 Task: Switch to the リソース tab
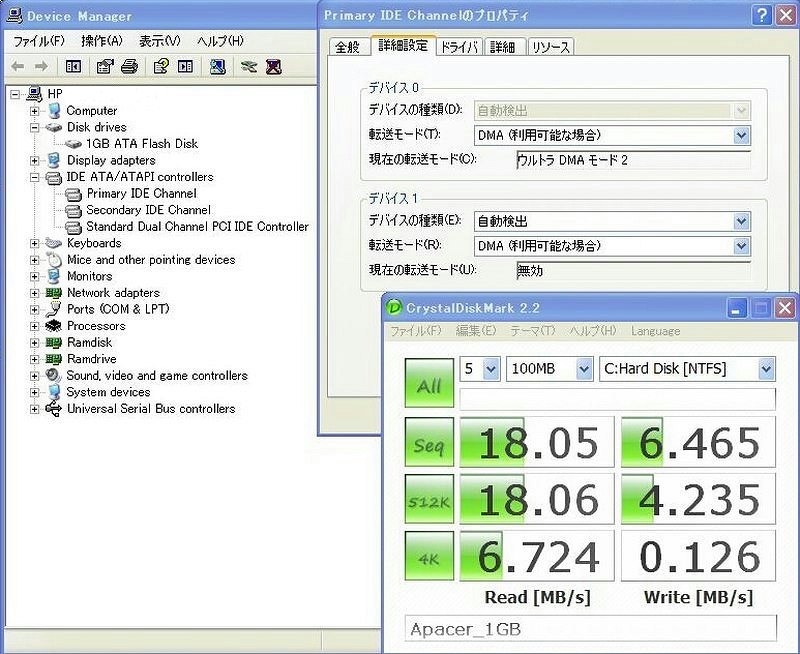point(551,47)
